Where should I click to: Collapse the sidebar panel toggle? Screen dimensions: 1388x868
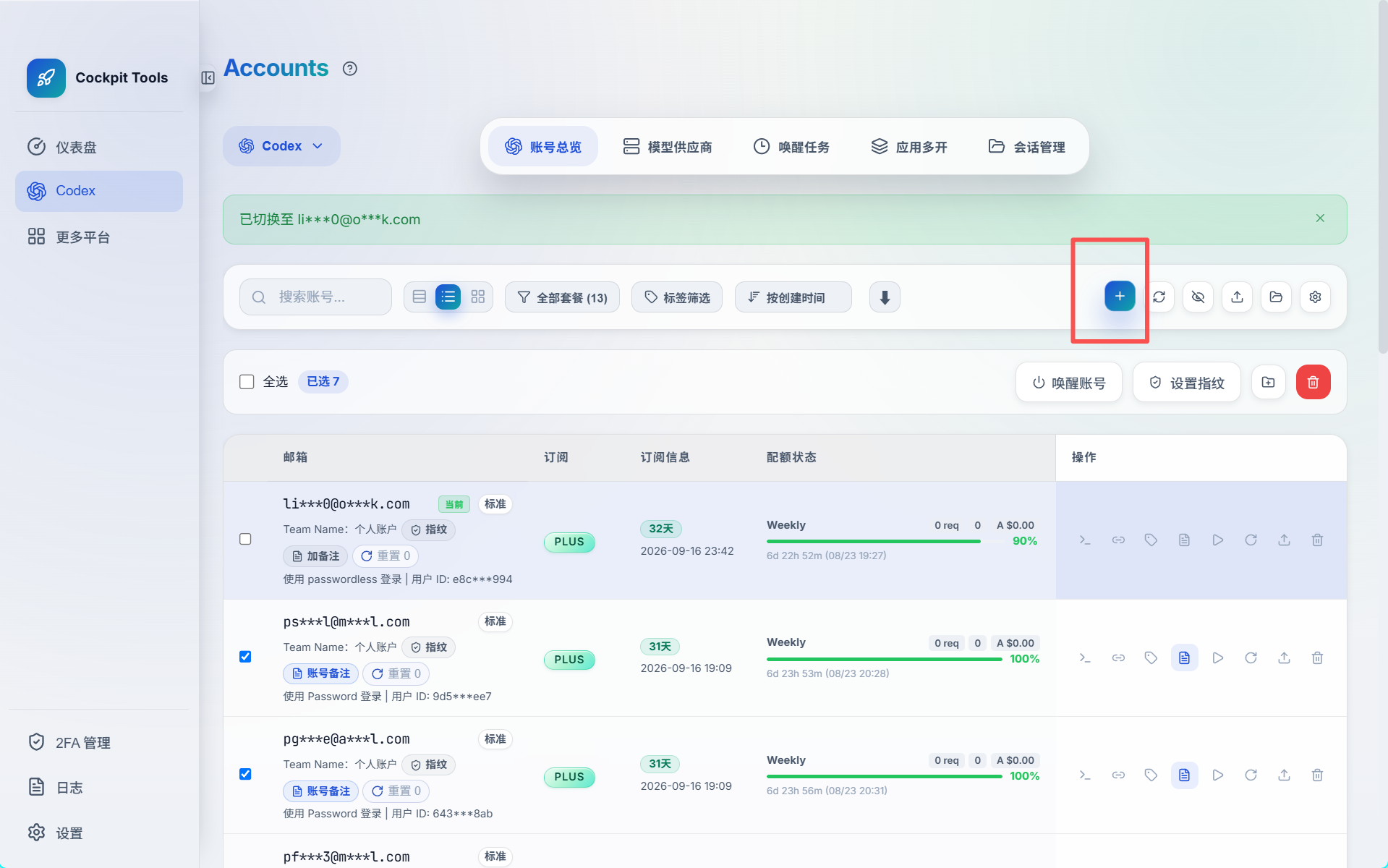[x=208, y=77]
